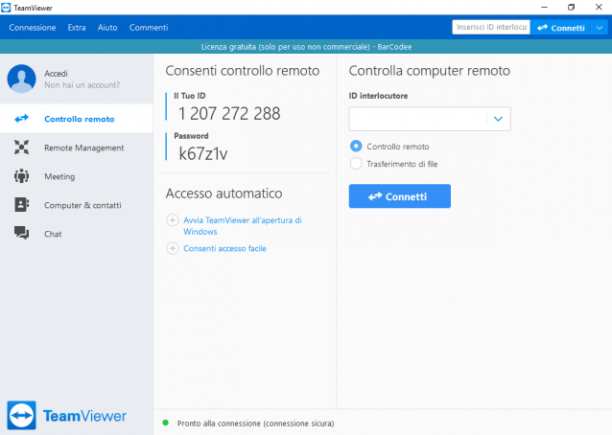The image size is (612, 435).
Task: Switch to Controllo remoto sidebar tab
Action: click(76, 119)
